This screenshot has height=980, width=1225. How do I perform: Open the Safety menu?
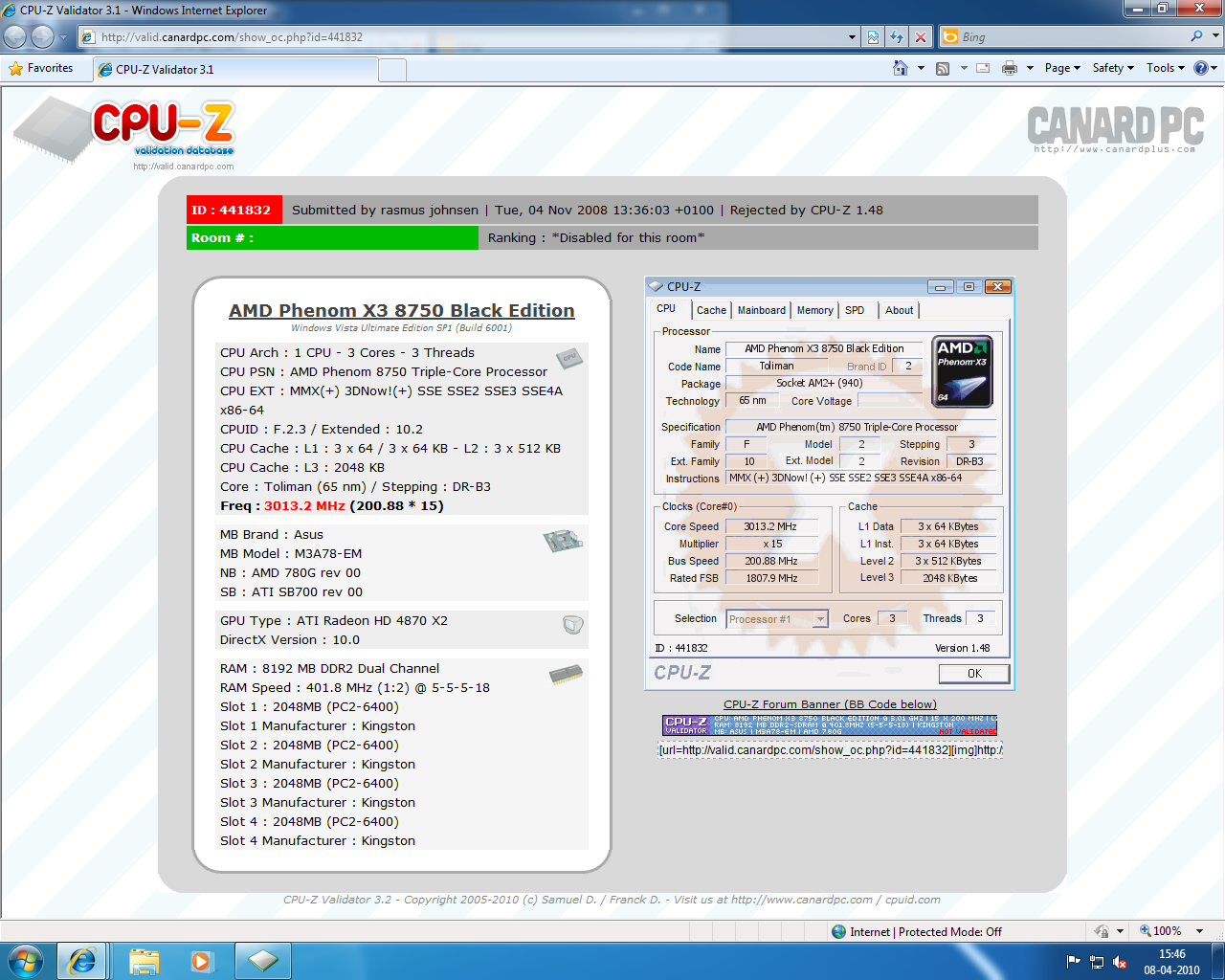[1113, 68]
